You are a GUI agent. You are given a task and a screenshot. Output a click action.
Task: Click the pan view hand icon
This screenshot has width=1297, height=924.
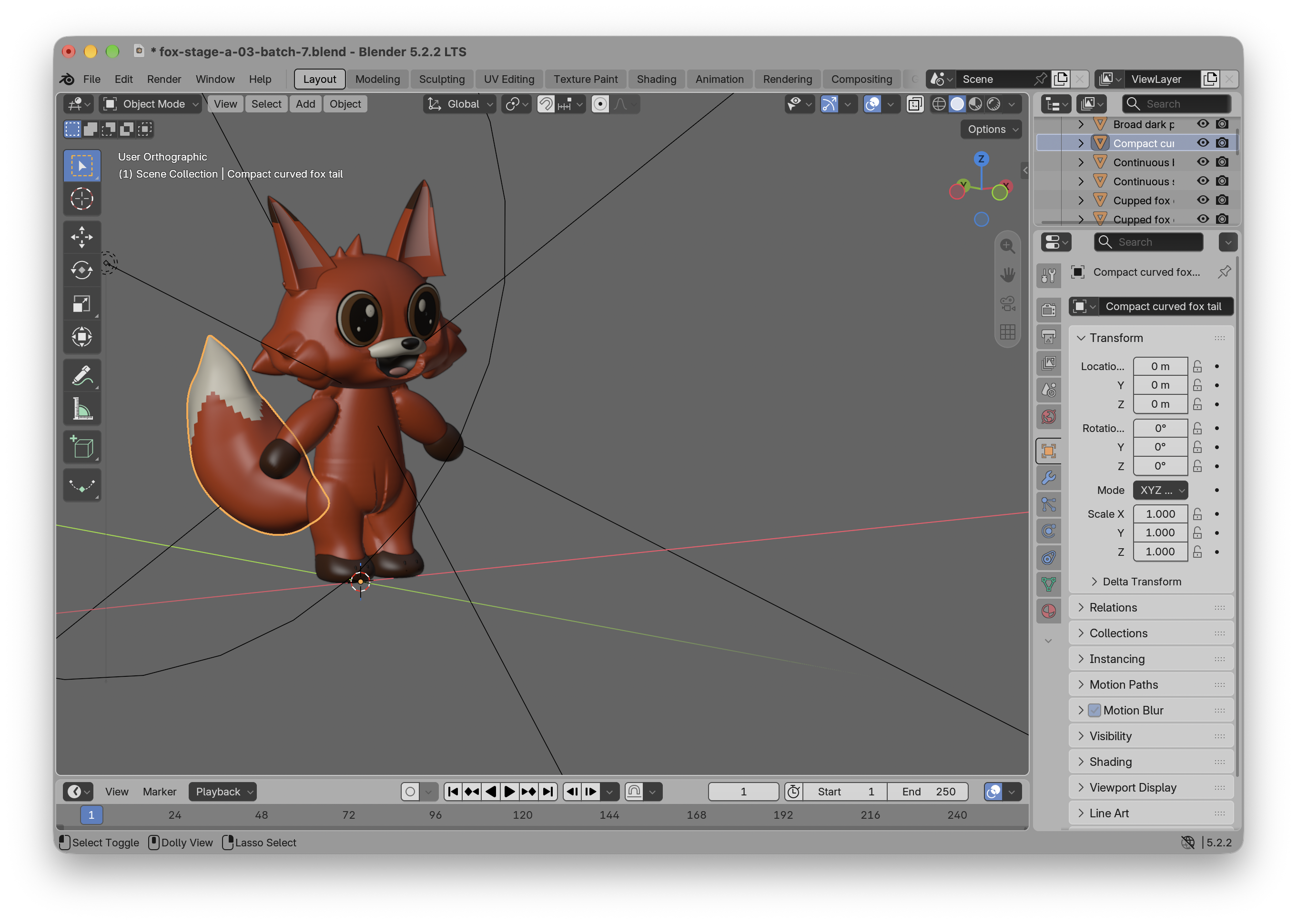point(1007,275)
